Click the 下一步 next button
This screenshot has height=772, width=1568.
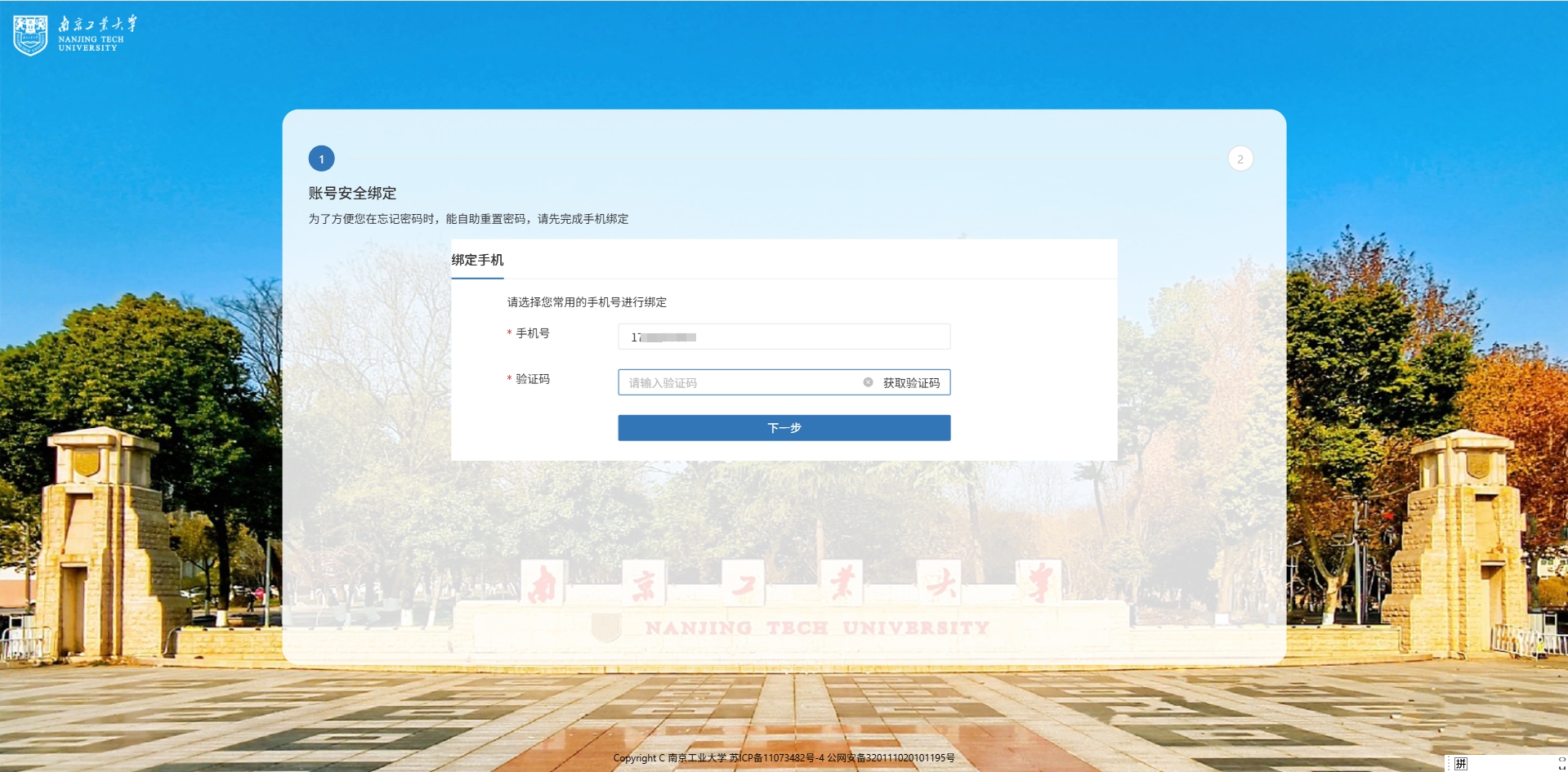[x=784, y=428]
